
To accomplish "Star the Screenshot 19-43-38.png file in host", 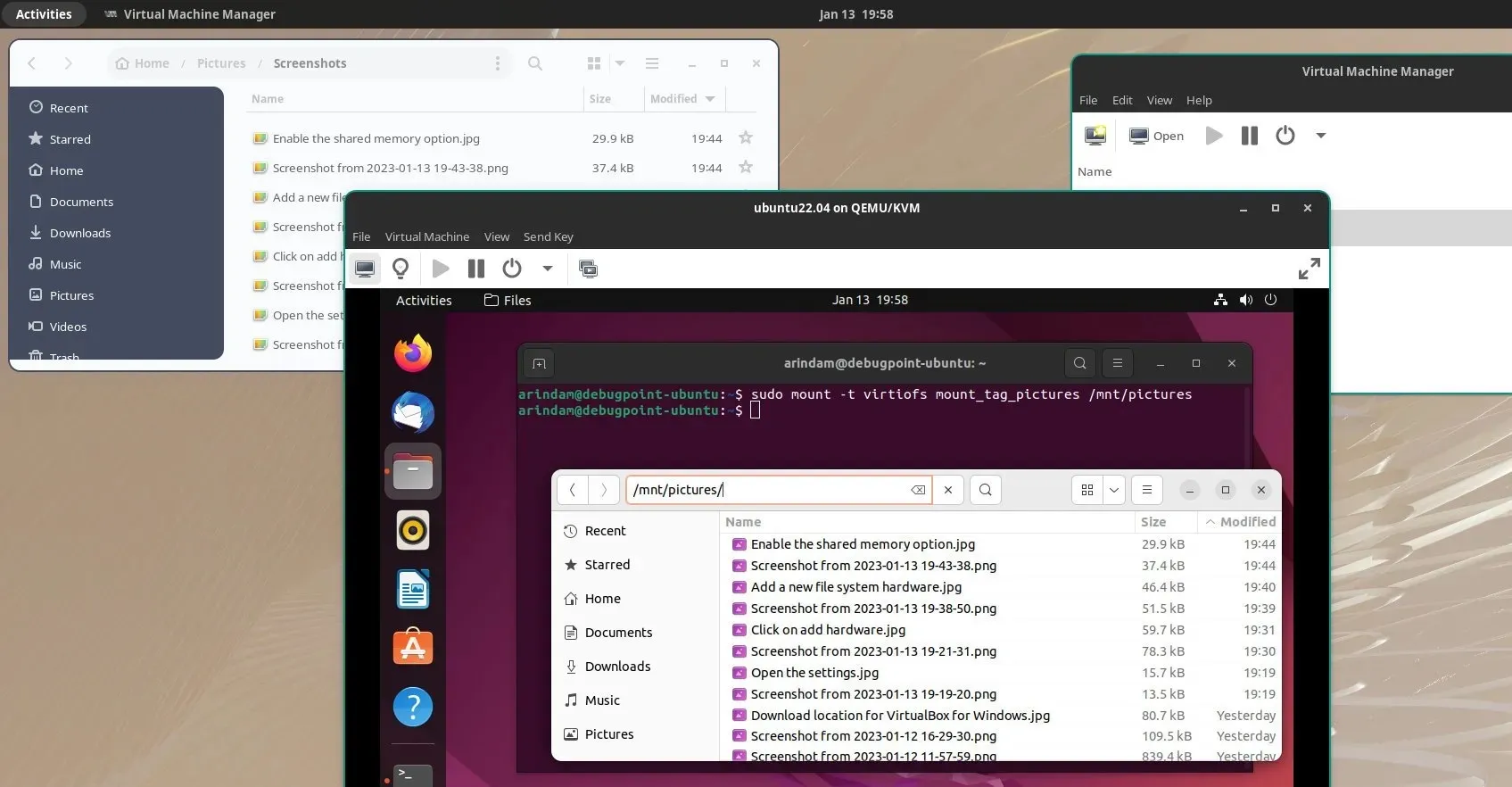I will click(746, 168).
